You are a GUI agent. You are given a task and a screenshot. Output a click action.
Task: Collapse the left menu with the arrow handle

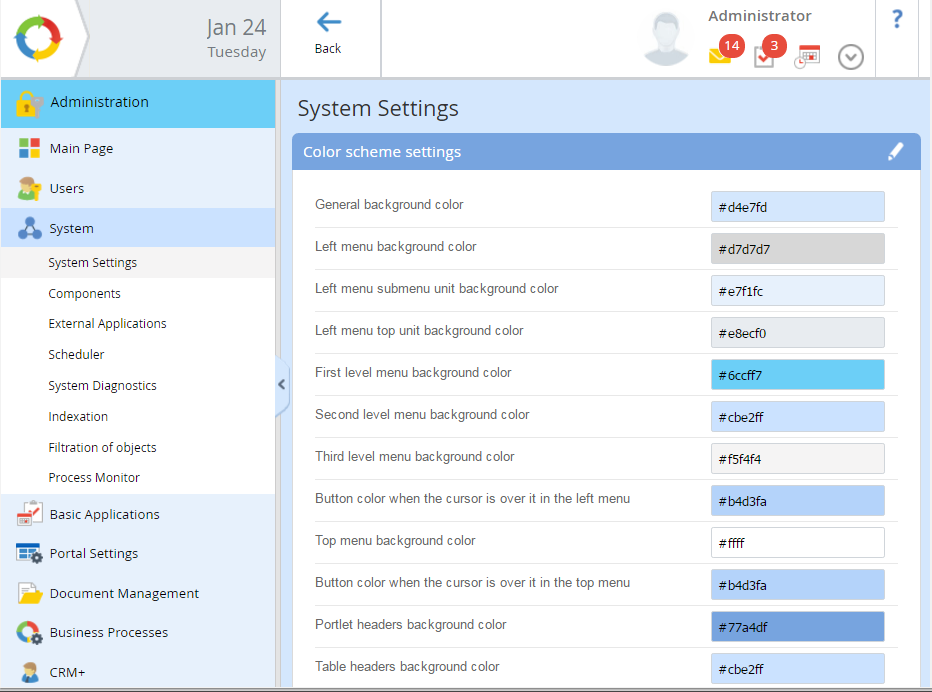(282, 385)
